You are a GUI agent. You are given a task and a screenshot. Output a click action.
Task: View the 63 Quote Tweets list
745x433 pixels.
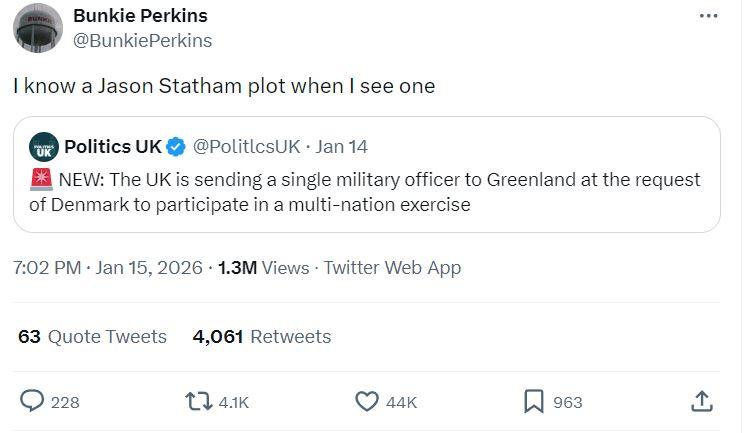(92, 336)
